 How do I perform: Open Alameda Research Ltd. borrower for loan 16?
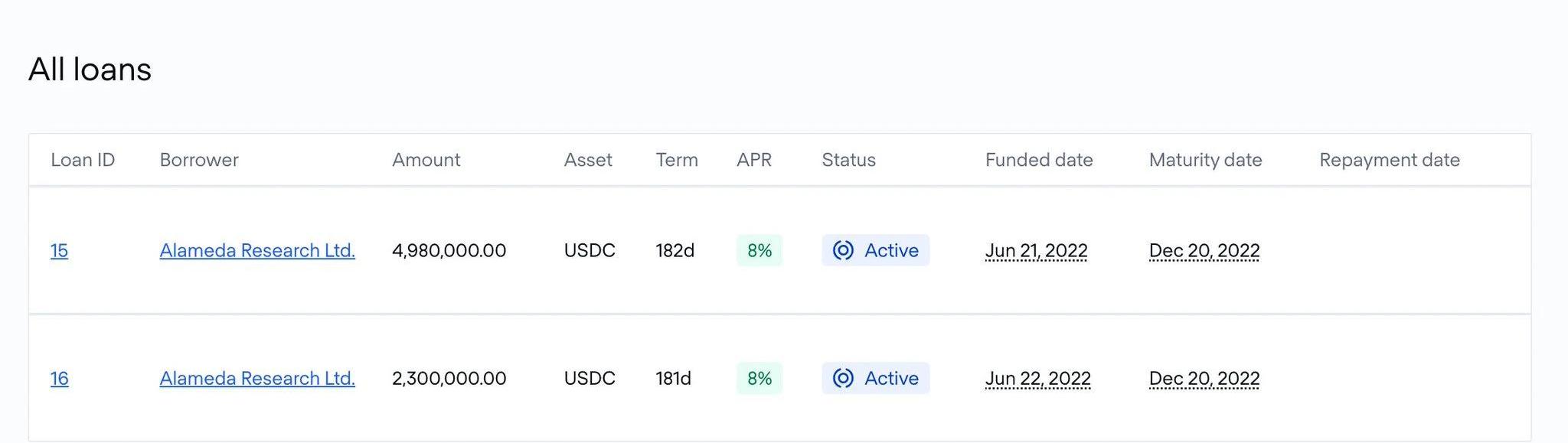[257, 379]
